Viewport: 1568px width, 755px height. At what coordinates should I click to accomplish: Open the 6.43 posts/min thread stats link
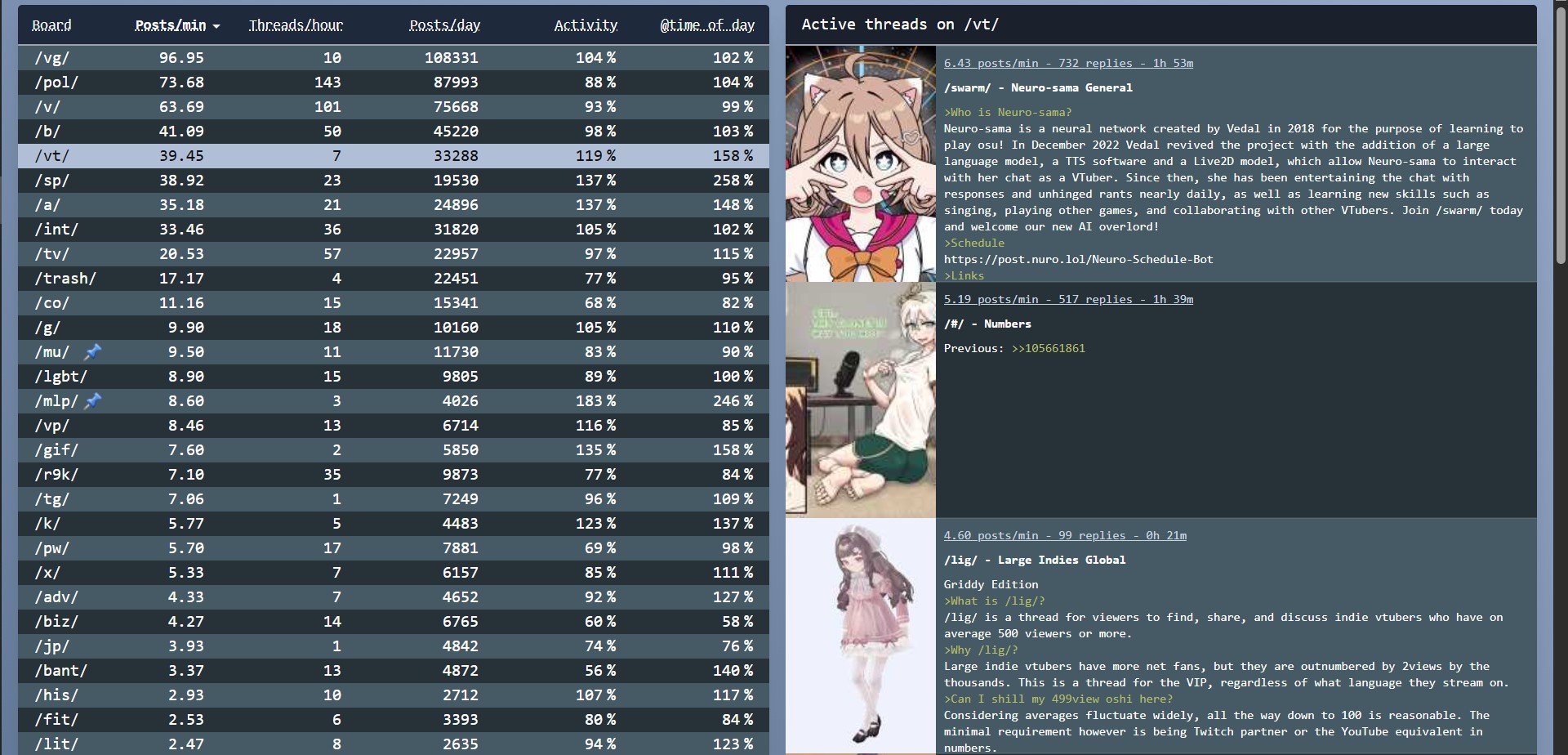(x=1068, y=63)
